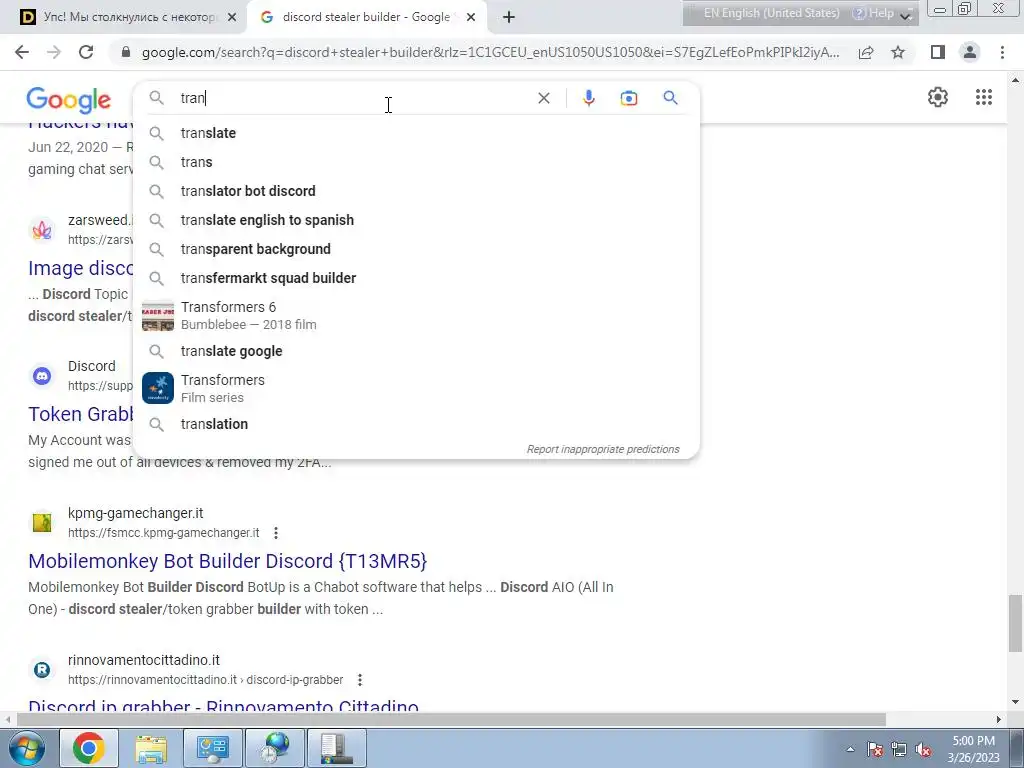
Task: Open new tab with plus button
Action: point(509,17)
